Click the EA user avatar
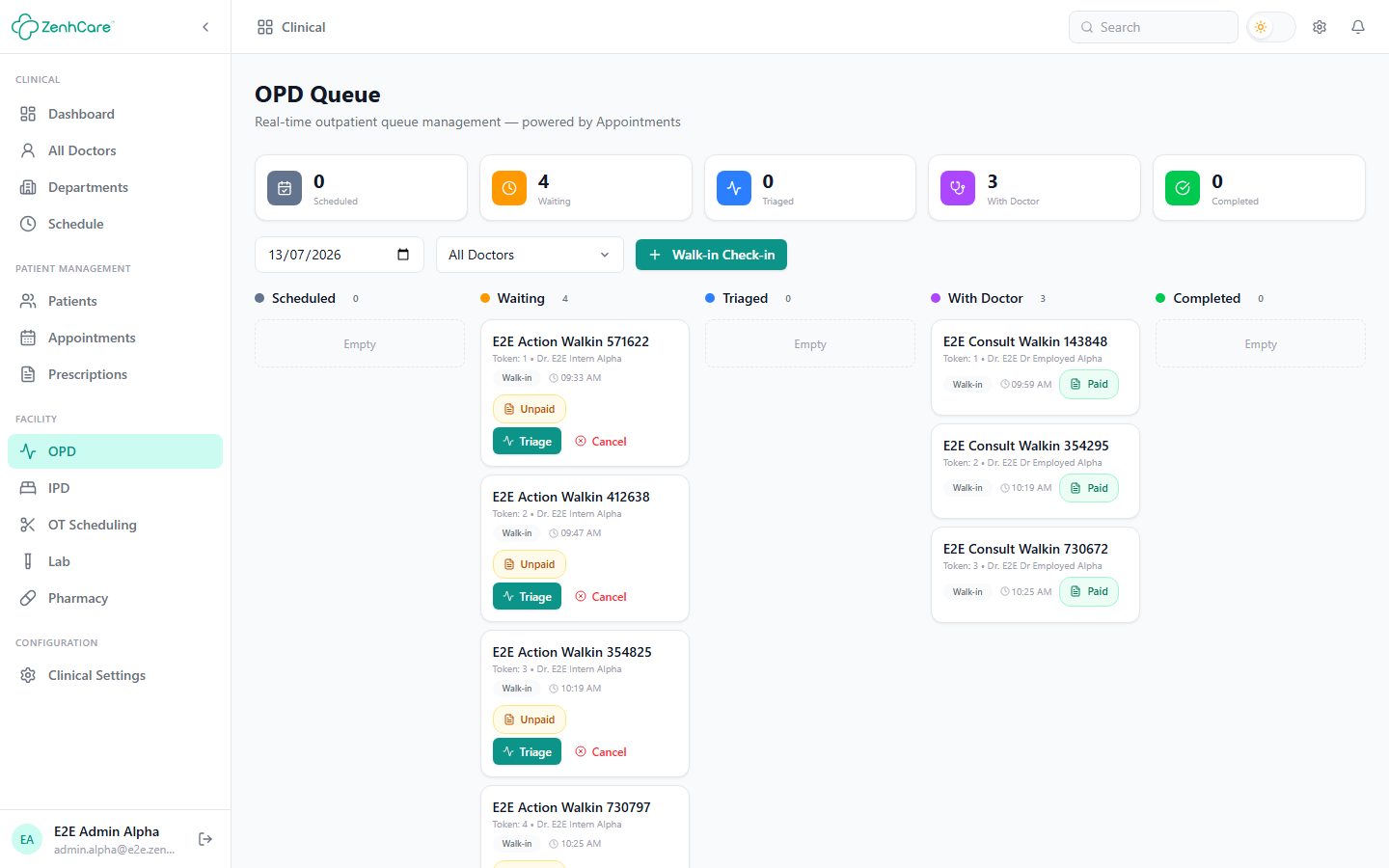This screenshot has width=1389, height=868. click(27, 839)
